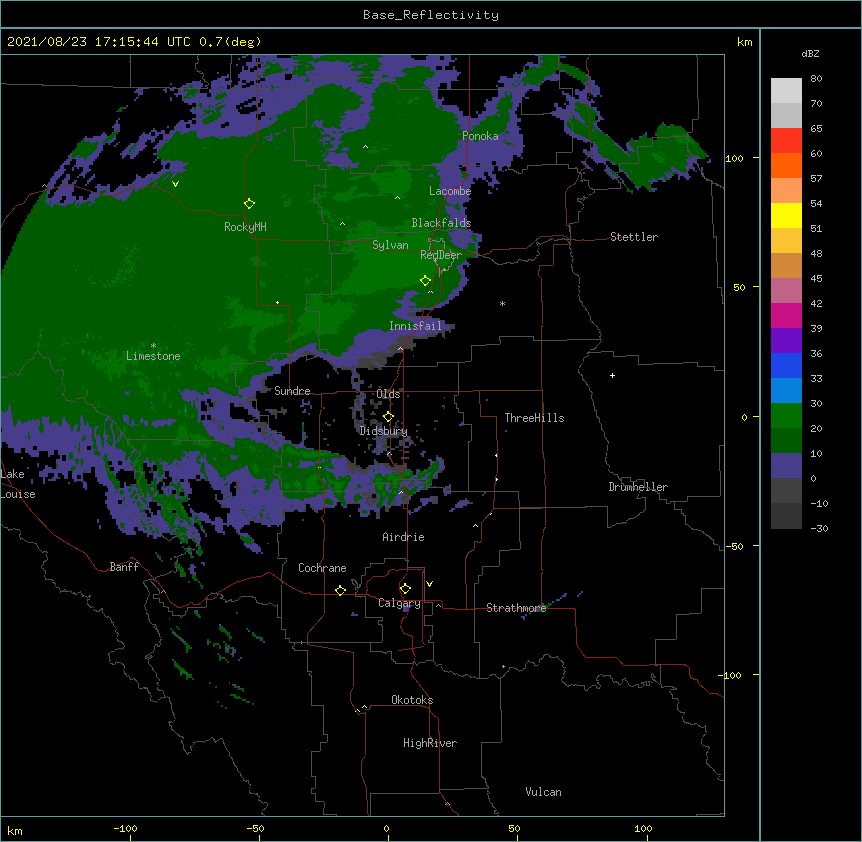
Task: Select the Olds label
Action: click(388, 394)
